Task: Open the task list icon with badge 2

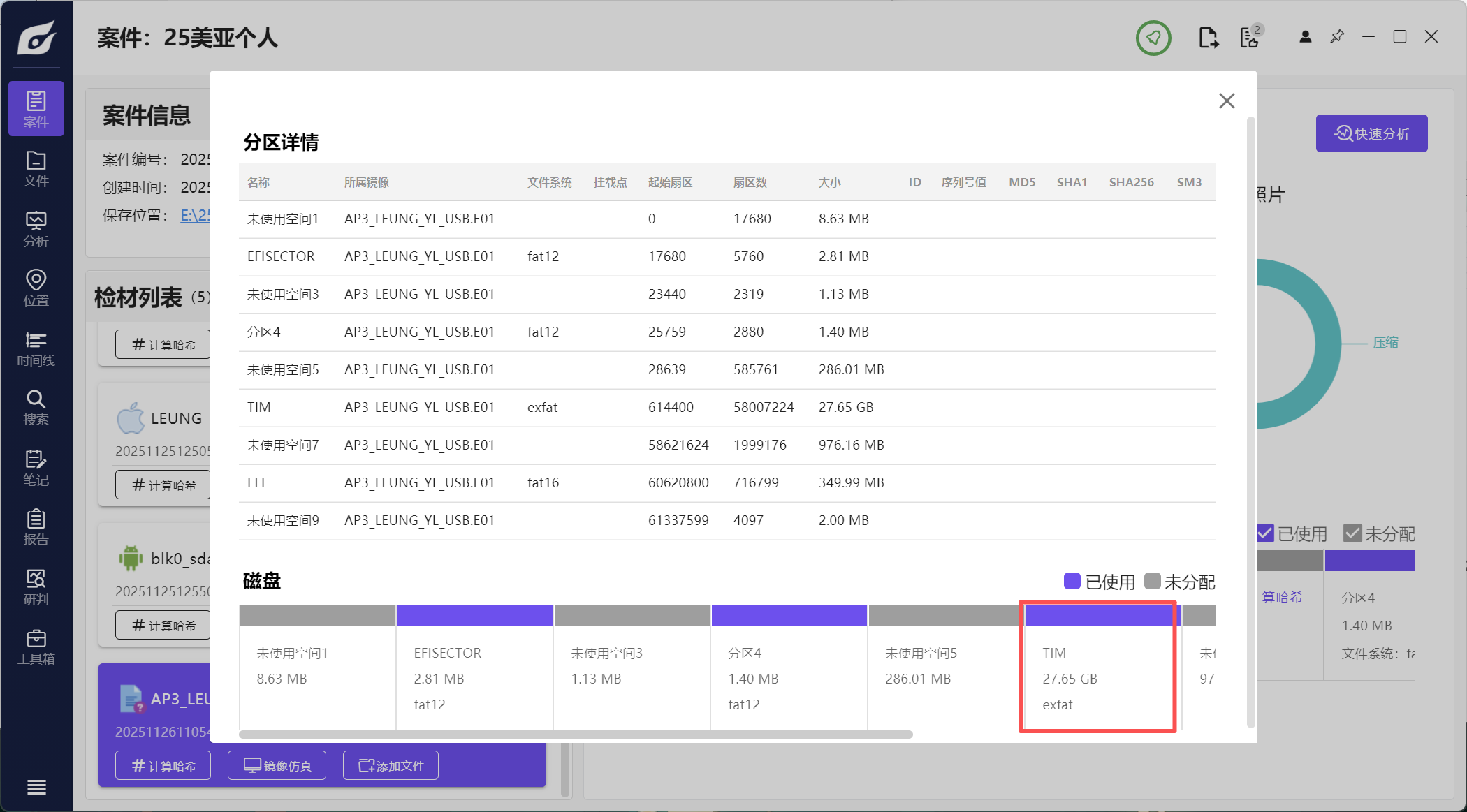Action: [1250, 38]
